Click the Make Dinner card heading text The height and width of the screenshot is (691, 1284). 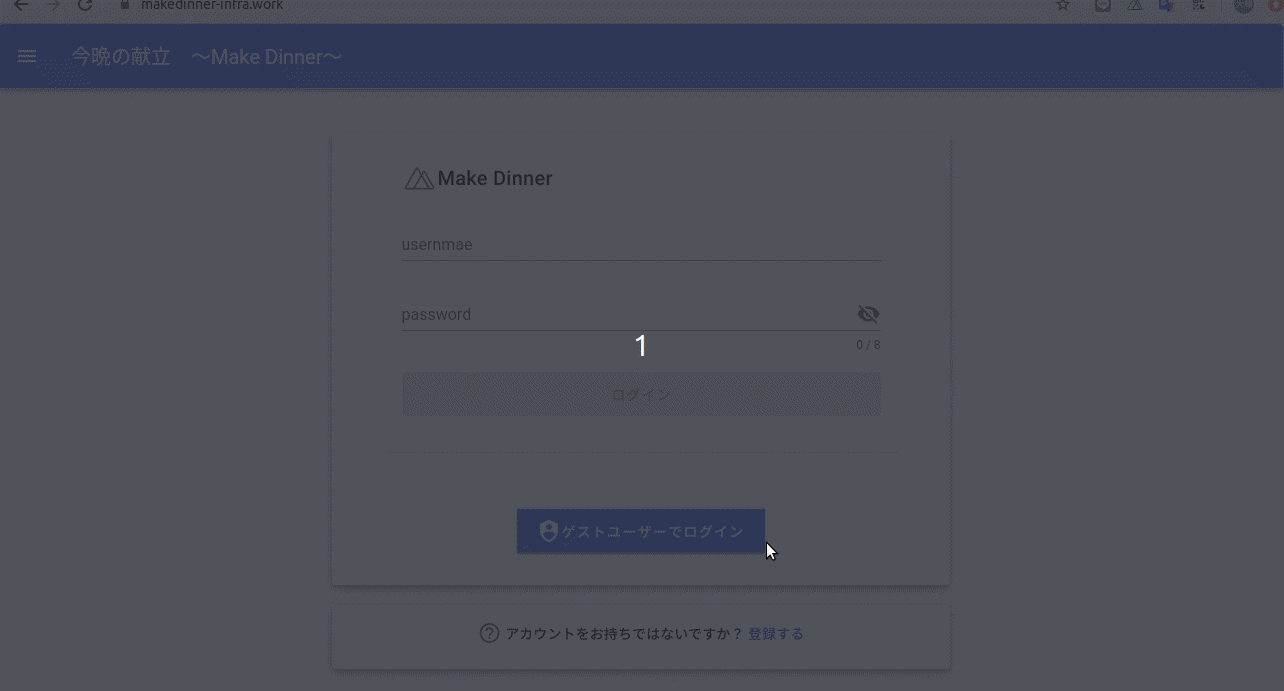[x=495, y=179]
